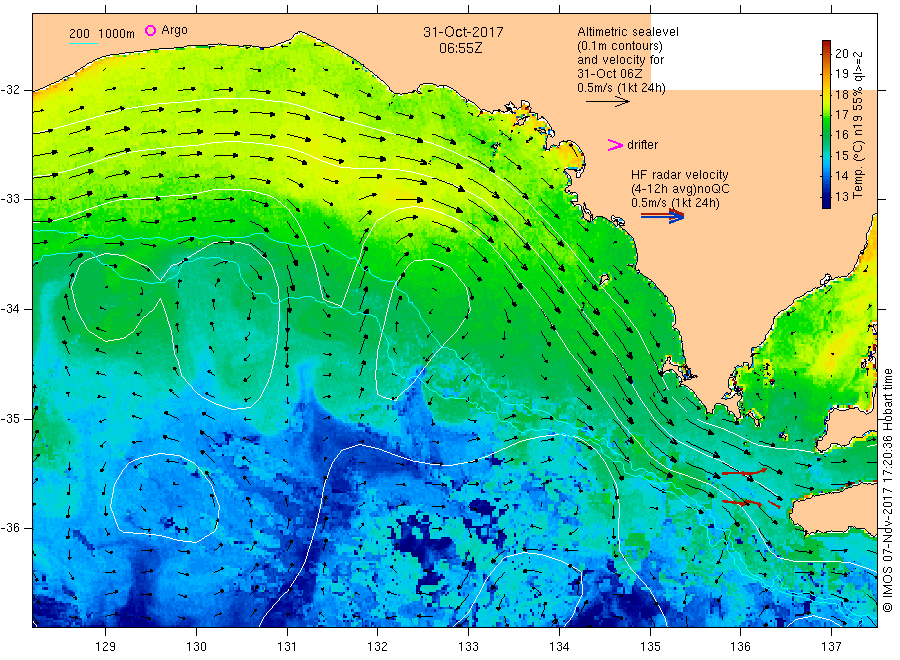Click the color bar value '20'
900x660 pixels.
[841, 53]
